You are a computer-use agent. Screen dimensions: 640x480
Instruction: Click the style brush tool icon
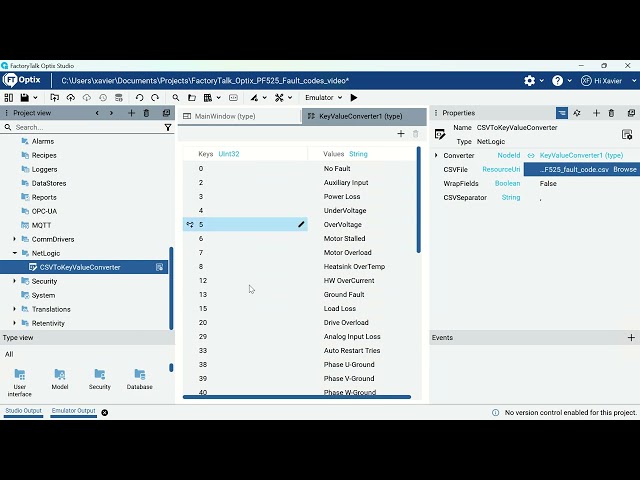pos(254,98)
